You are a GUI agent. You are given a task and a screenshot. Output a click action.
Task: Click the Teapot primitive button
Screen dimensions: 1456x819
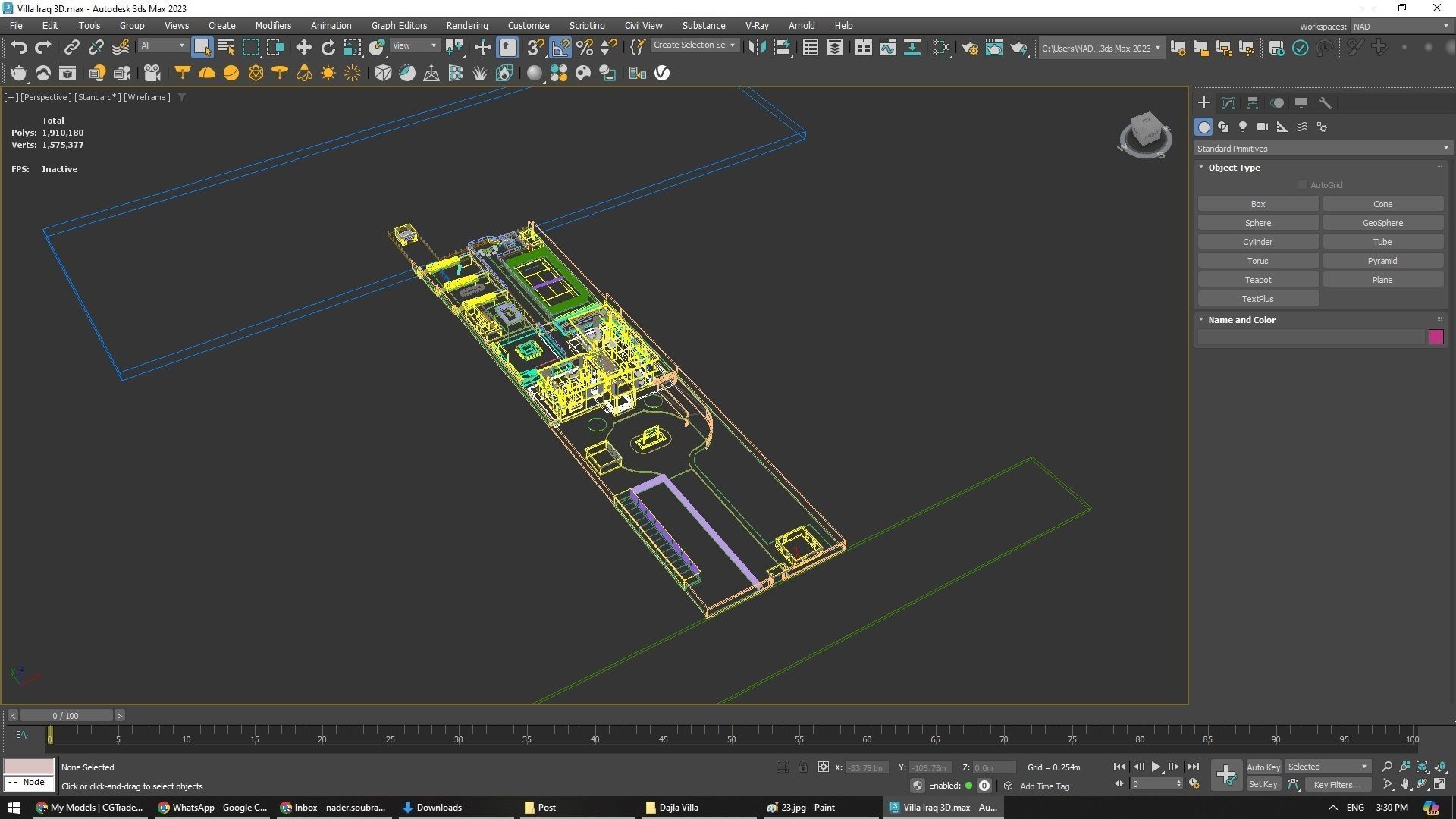coord(1257,280)
